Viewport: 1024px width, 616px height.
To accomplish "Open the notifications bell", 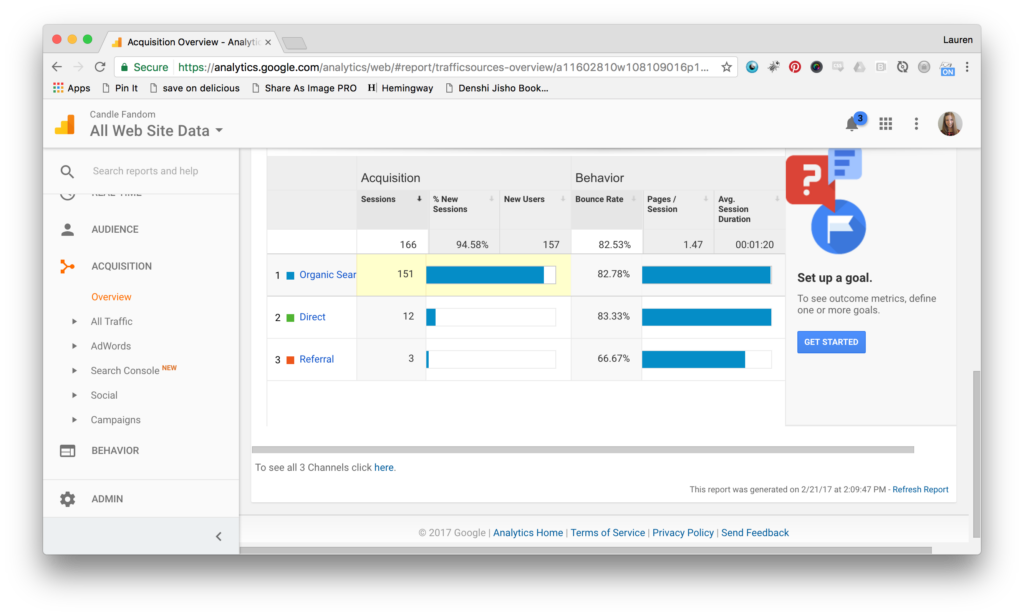I will (852, 123).
